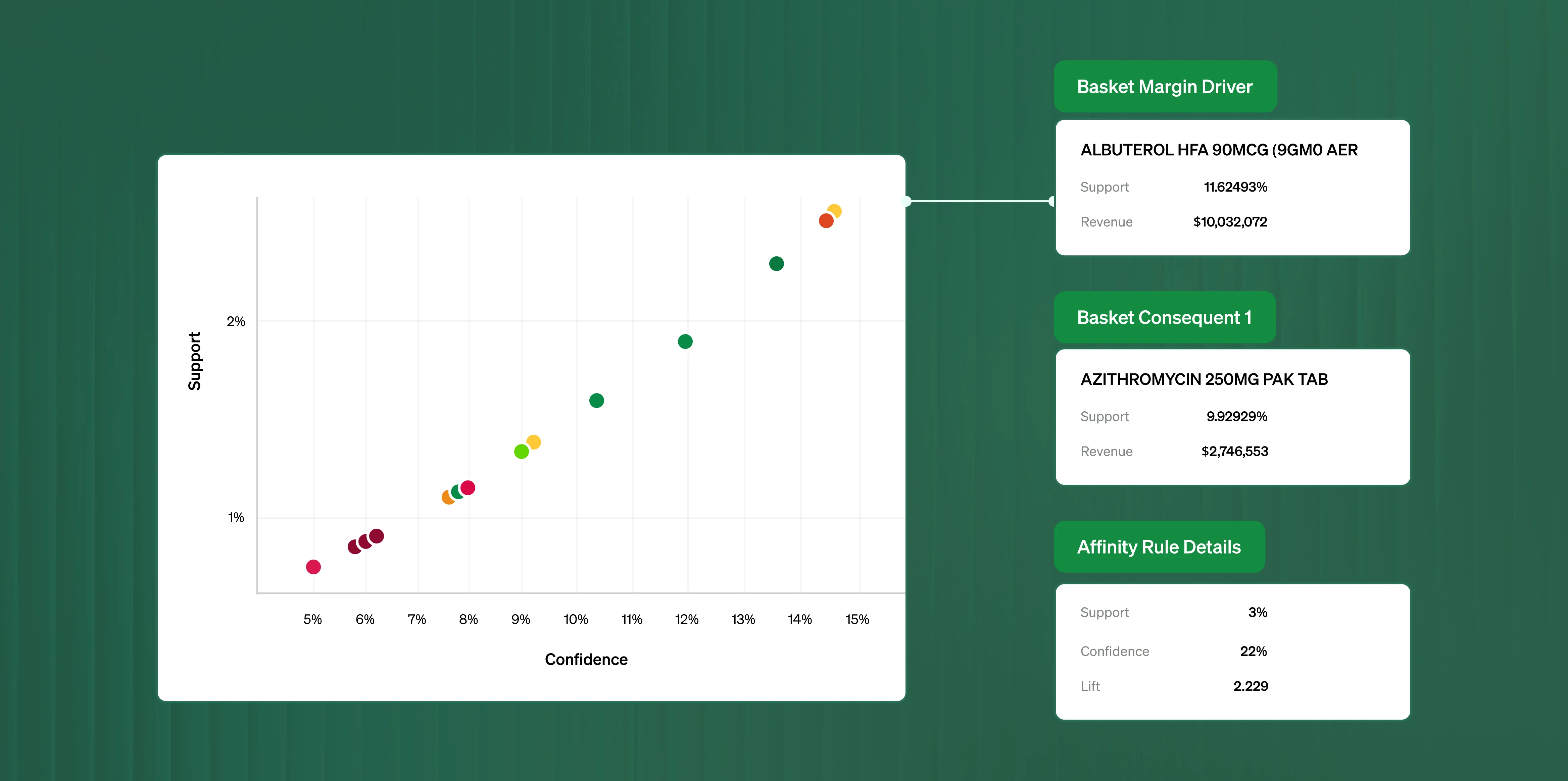Click the connector dot on chart's right edge

point(906,201)
